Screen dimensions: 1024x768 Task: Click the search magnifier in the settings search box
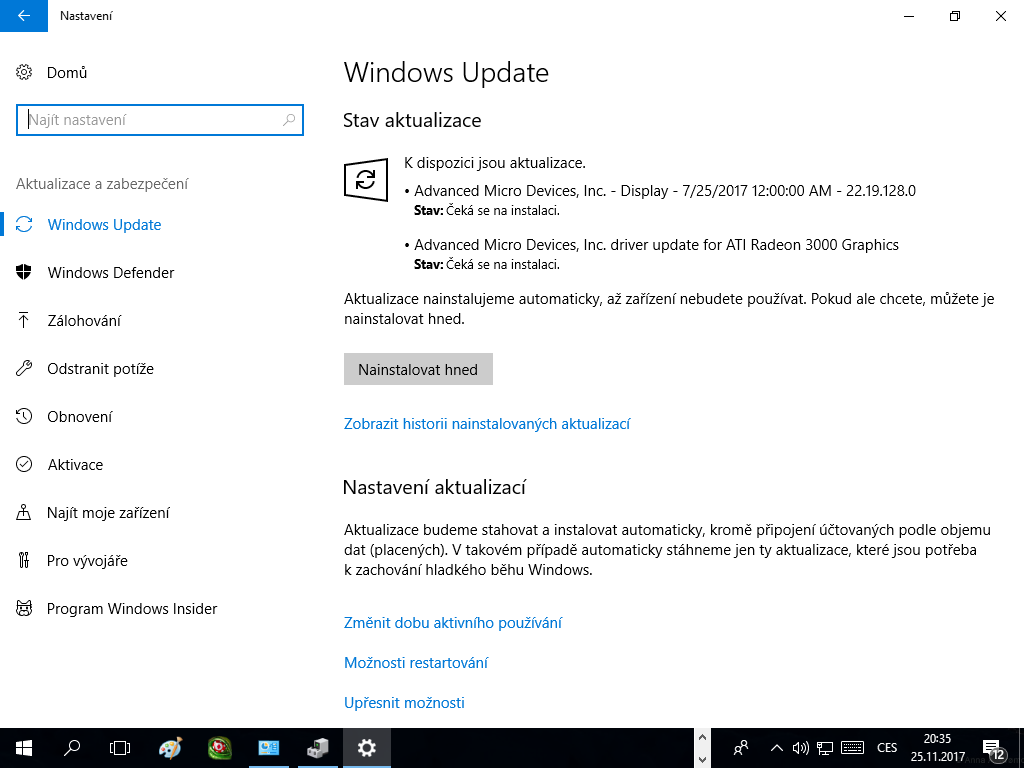coord(289,120)
